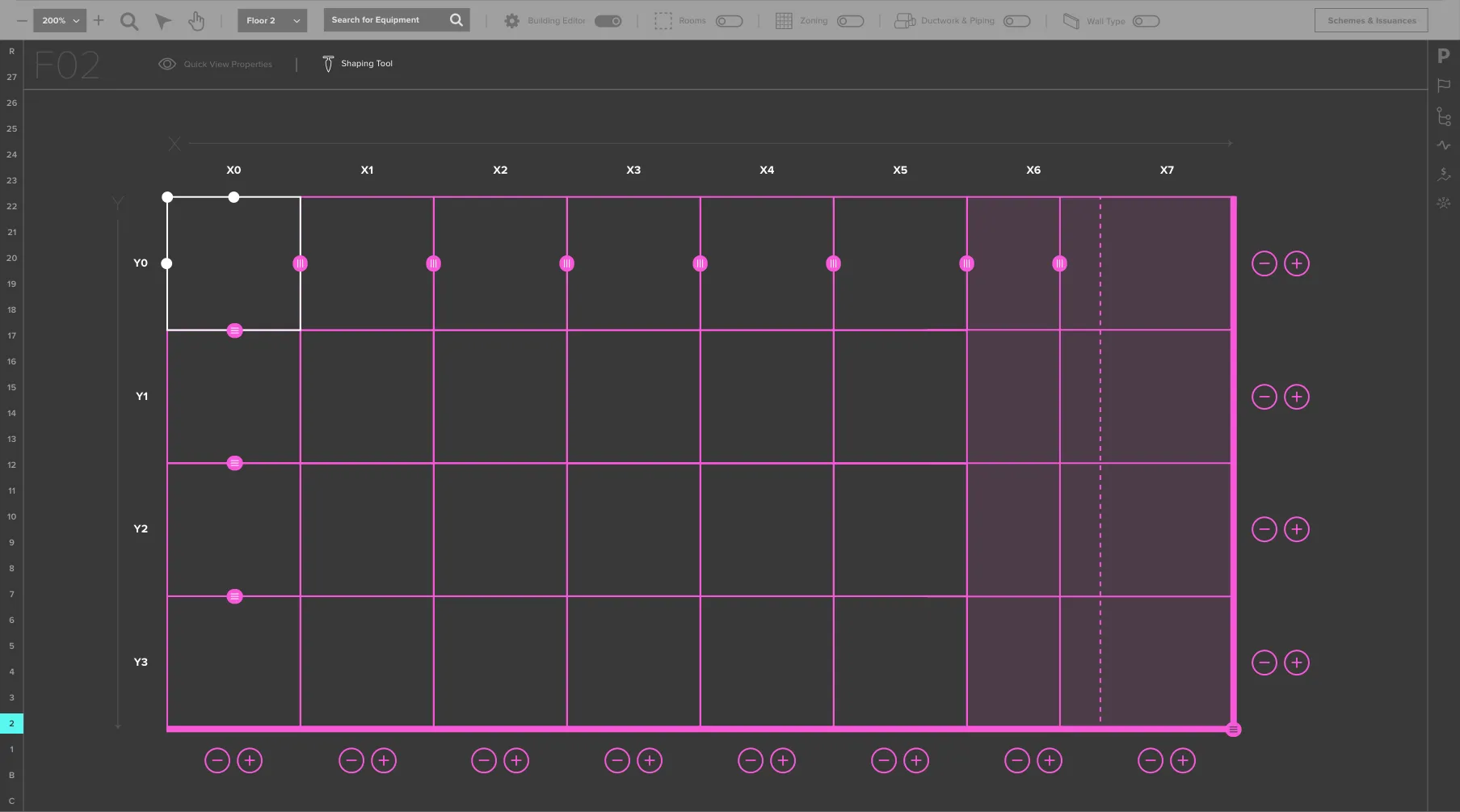The image size is (1460, 812).
Task: Click the magnifier zoom tool icon
Action: click(x=129, y=21)
